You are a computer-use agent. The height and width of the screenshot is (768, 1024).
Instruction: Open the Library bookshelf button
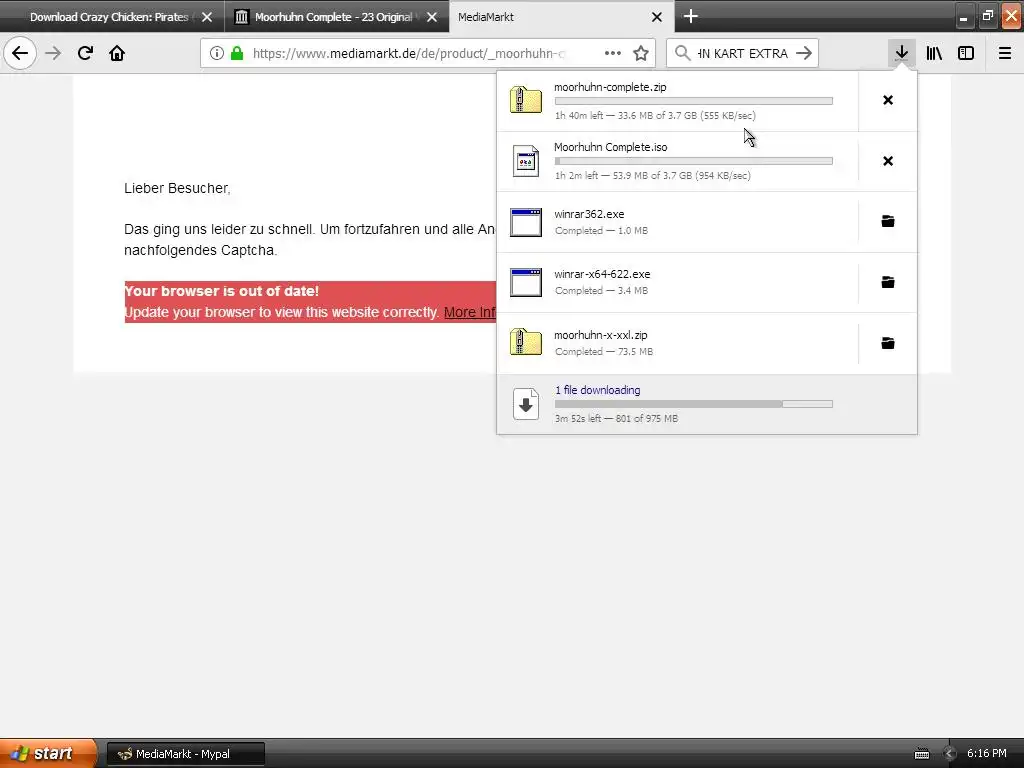pyautogui.click(x=934, y=53)
